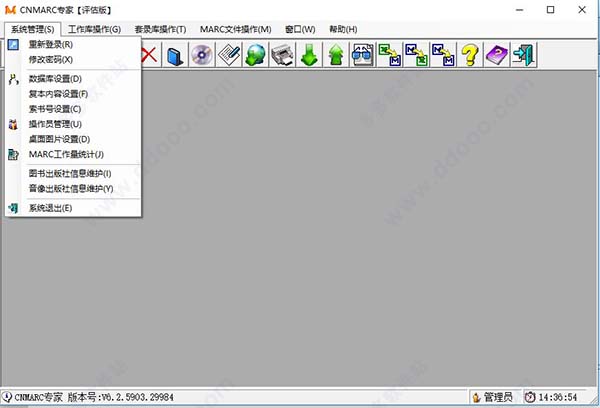Maximize the CNMARC专家 window
Screen dimensions: 600x408
[x=550, y=10]
